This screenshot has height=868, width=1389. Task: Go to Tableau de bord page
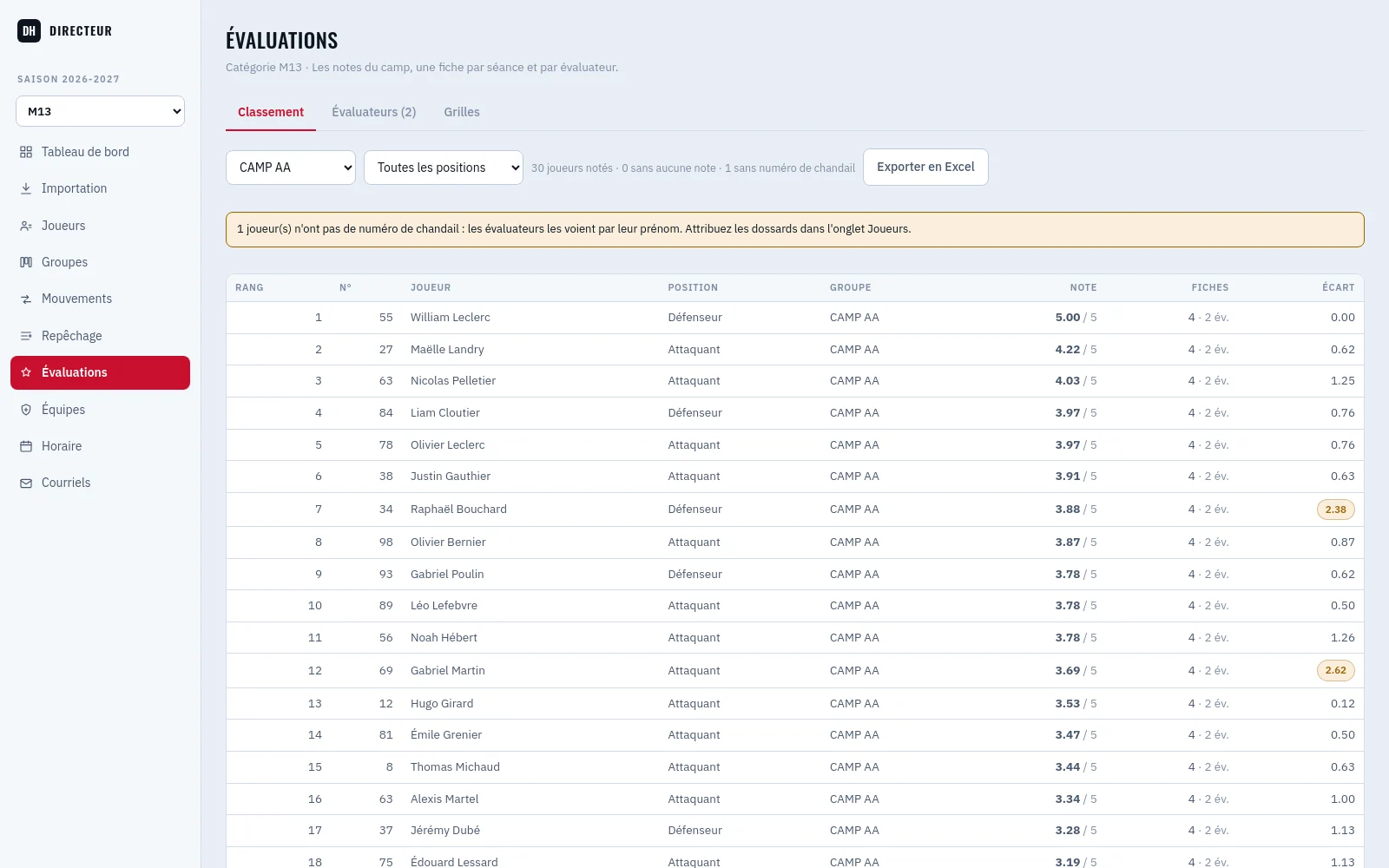coord(100,152)
